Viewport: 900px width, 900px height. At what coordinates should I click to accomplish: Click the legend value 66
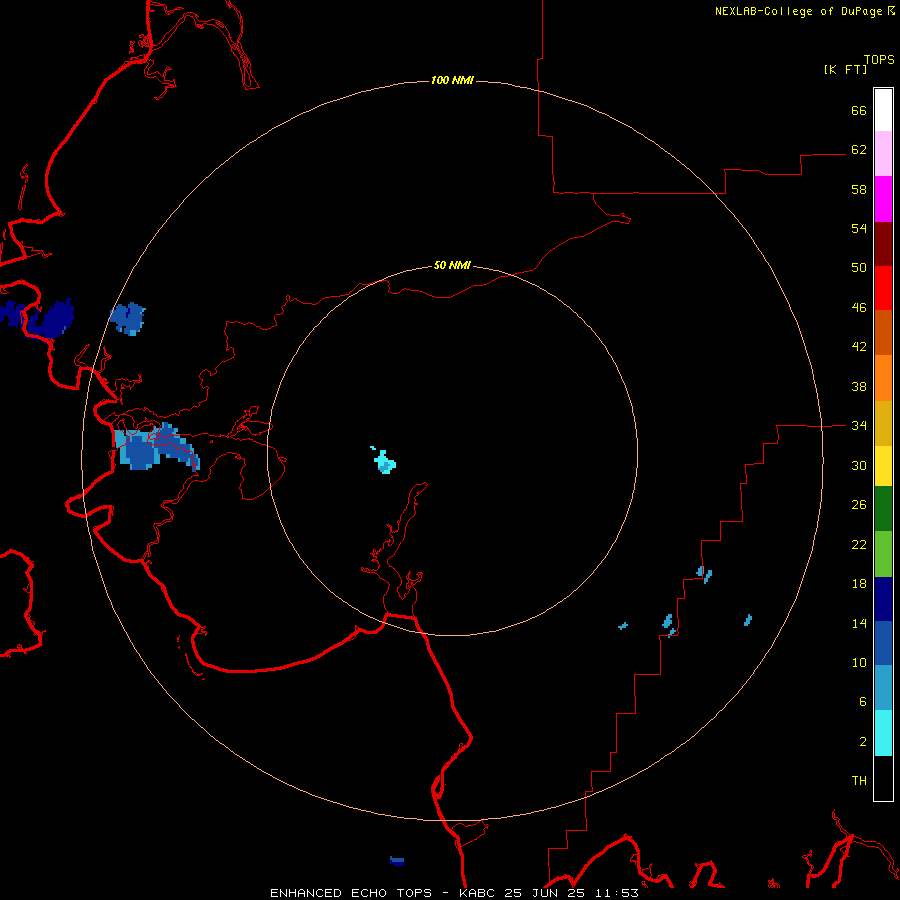(859, 110)
